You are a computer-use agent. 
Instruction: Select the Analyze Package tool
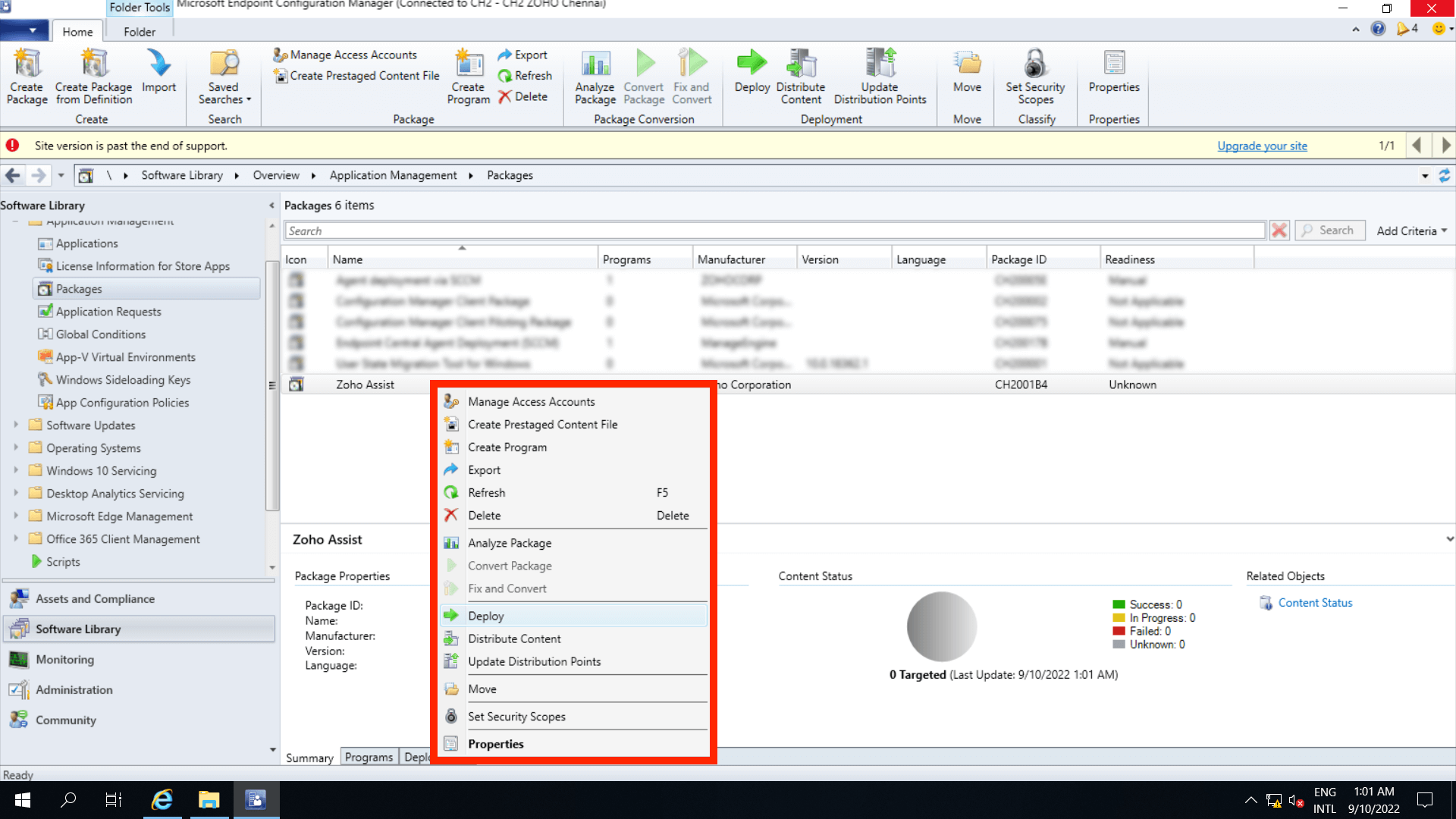(x=595, y=76)
